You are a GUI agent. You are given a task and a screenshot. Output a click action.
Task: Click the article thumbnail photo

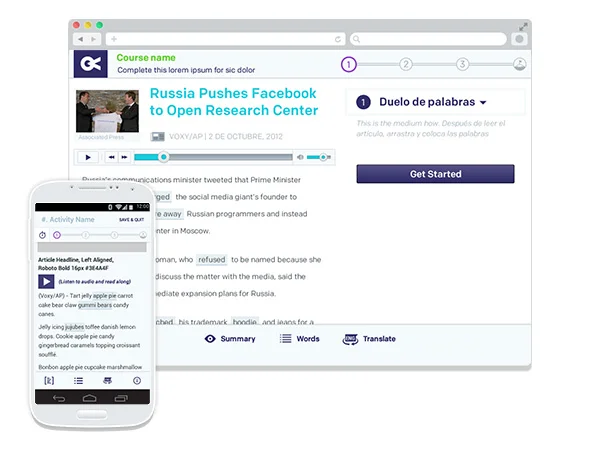(108, 111)
